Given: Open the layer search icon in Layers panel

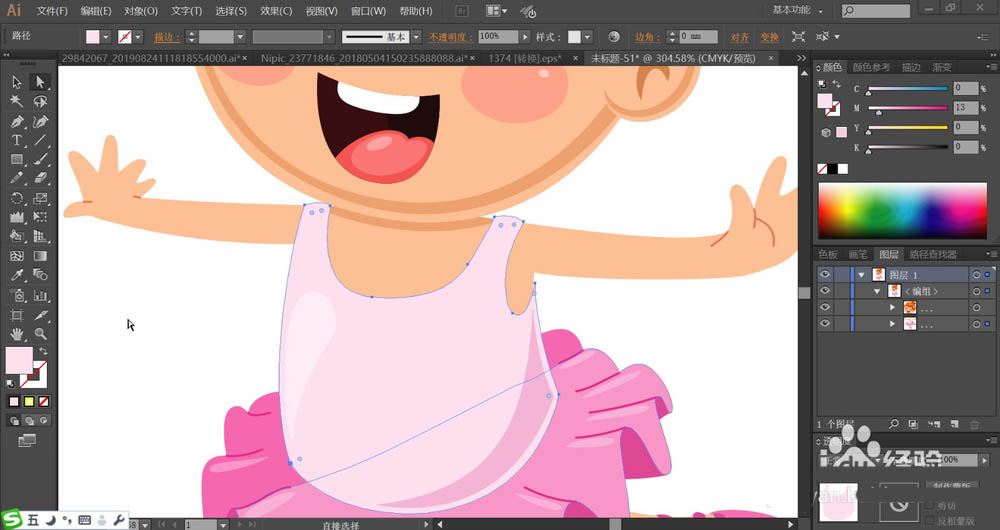Looking at the screenshot, I should [894, 424].
